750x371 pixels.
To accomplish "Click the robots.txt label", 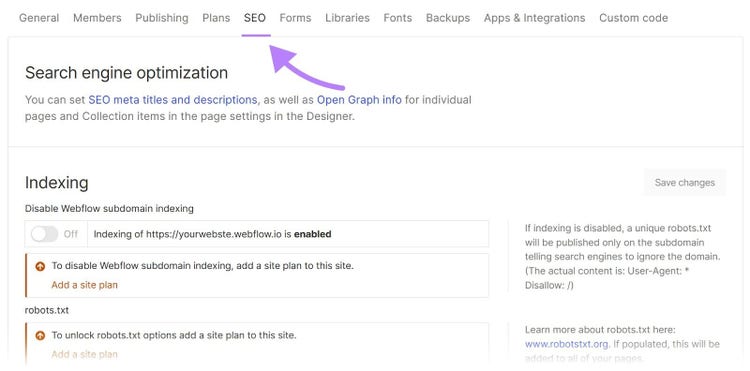I will pyautogui.click(x=47, y=310).
